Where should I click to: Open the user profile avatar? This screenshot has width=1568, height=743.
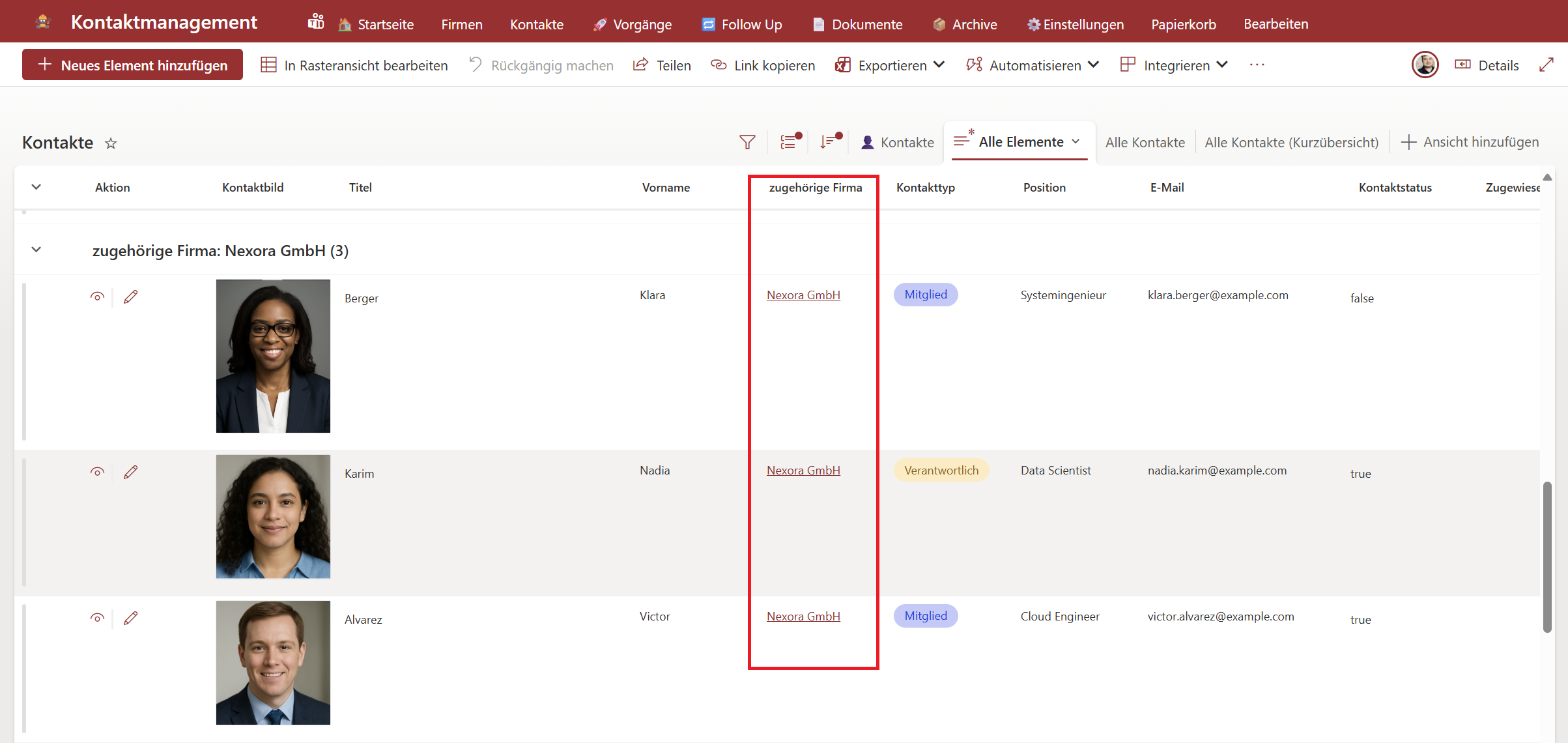tap(1425, 65)
